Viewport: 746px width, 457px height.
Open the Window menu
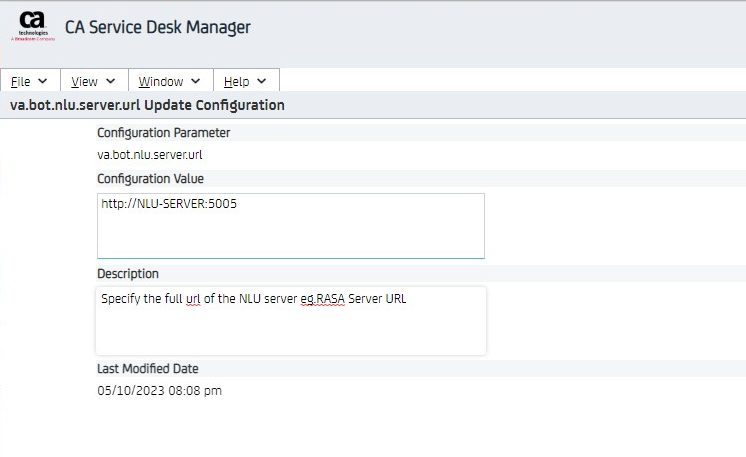coord(160,81)
